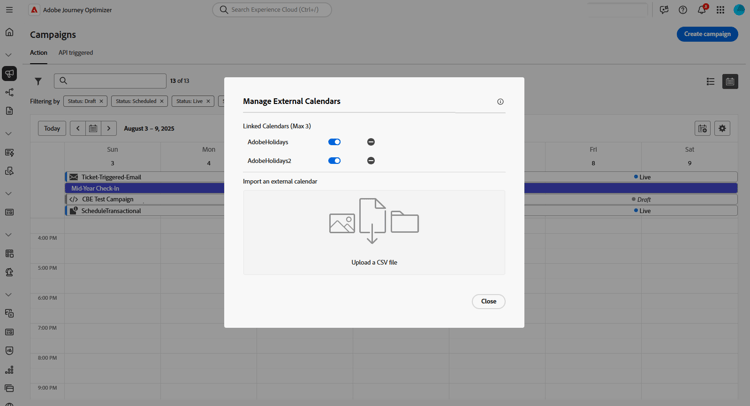750x406 pixels.
Task: Open the hamburger navigation menu
Action: click(x=9, y=10)
